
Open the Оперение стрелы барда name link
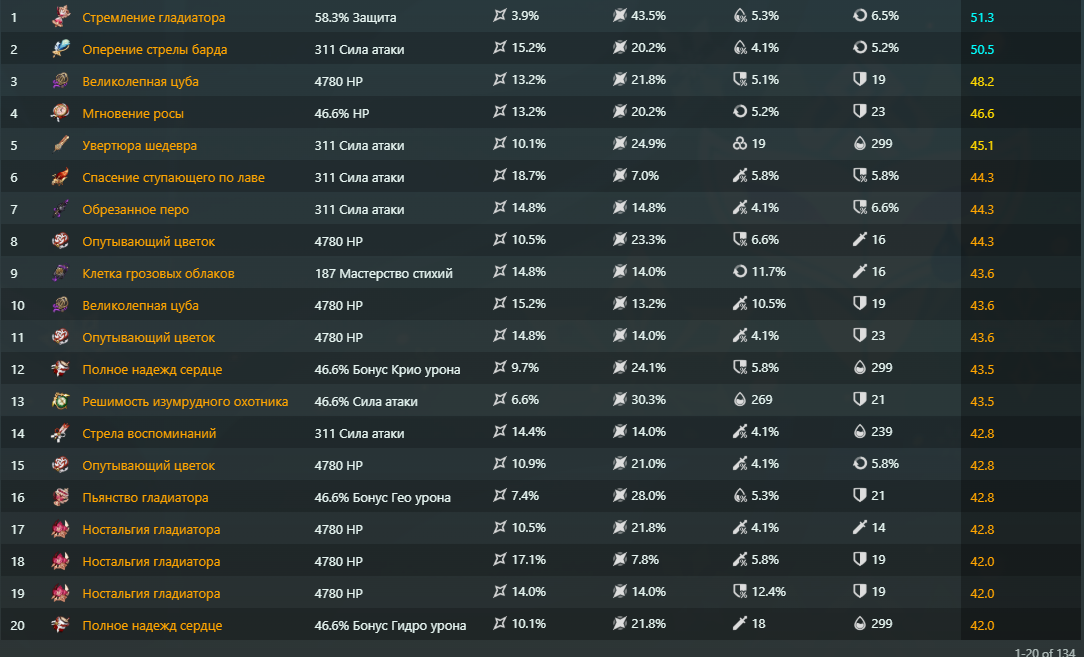pyautogui.click(x=154, y=49)
